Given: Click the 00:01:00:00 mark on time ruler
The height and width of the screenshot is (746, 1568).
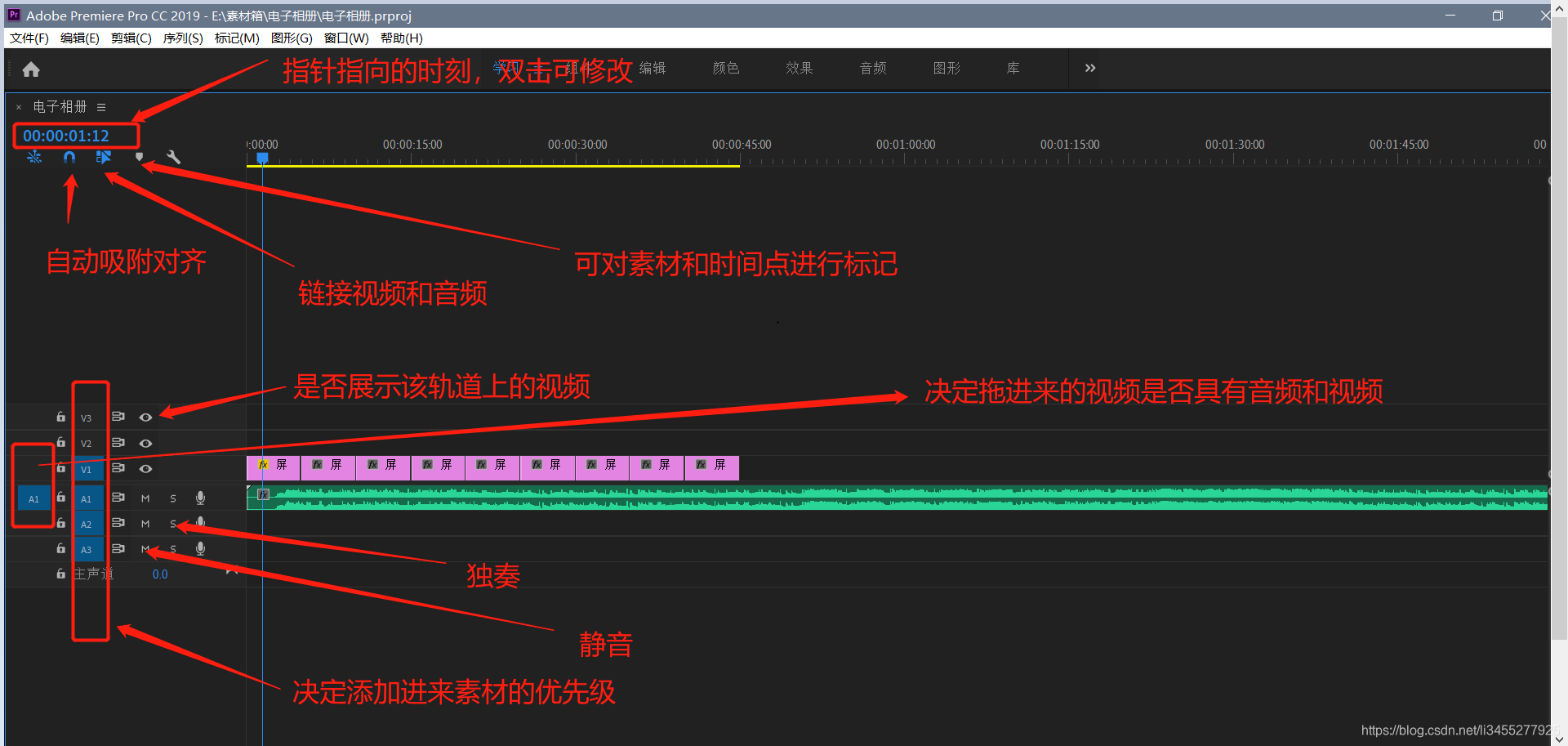Looking at the screenshot, I should point(906,145).
